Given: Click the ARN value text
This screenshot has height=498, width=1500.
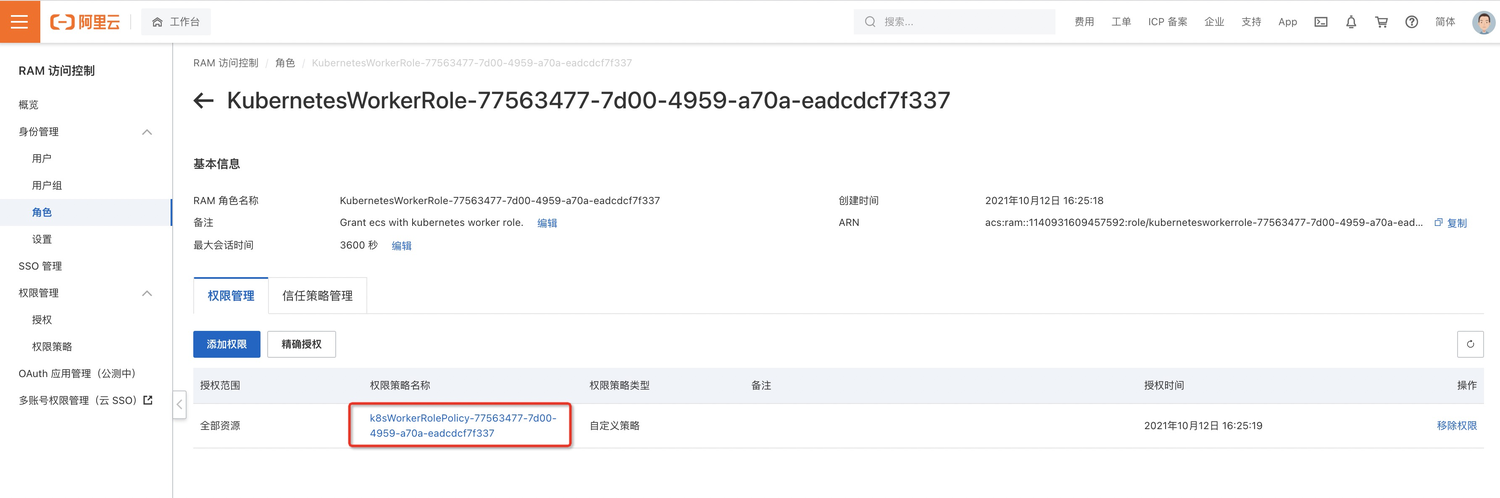Looking at the screenshot, I should coord(1204,223).
